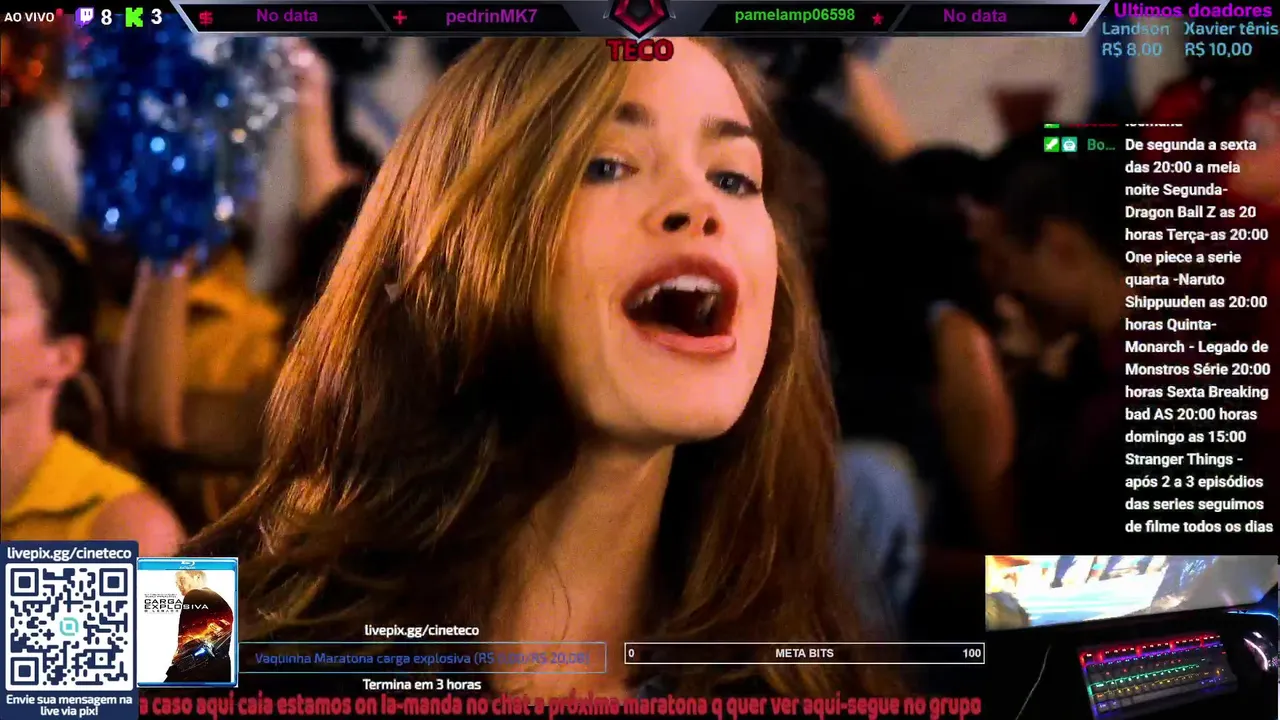The image size is (1280, 720).
Task: Click the 'Stranger Things' line in chat
Action: (x=1184, y=459)
